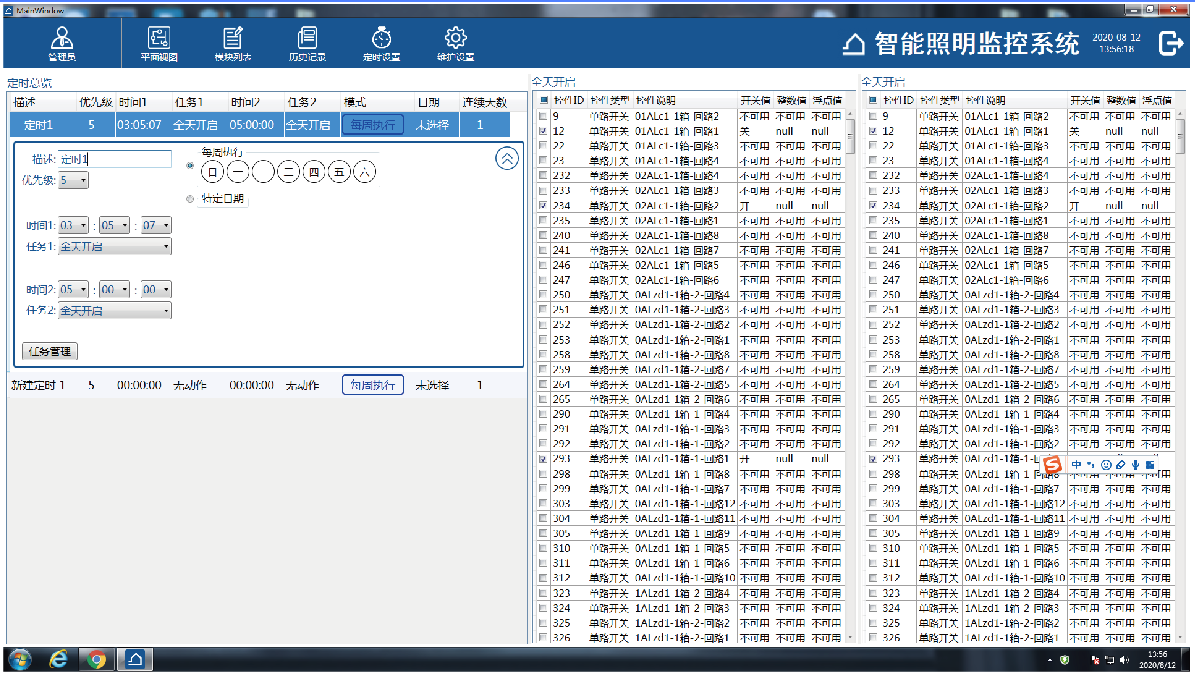Click the 任务管理 task management button
Image resolution: width=1195 pixels, height=675 pixels.
click(x=50, y=351)
